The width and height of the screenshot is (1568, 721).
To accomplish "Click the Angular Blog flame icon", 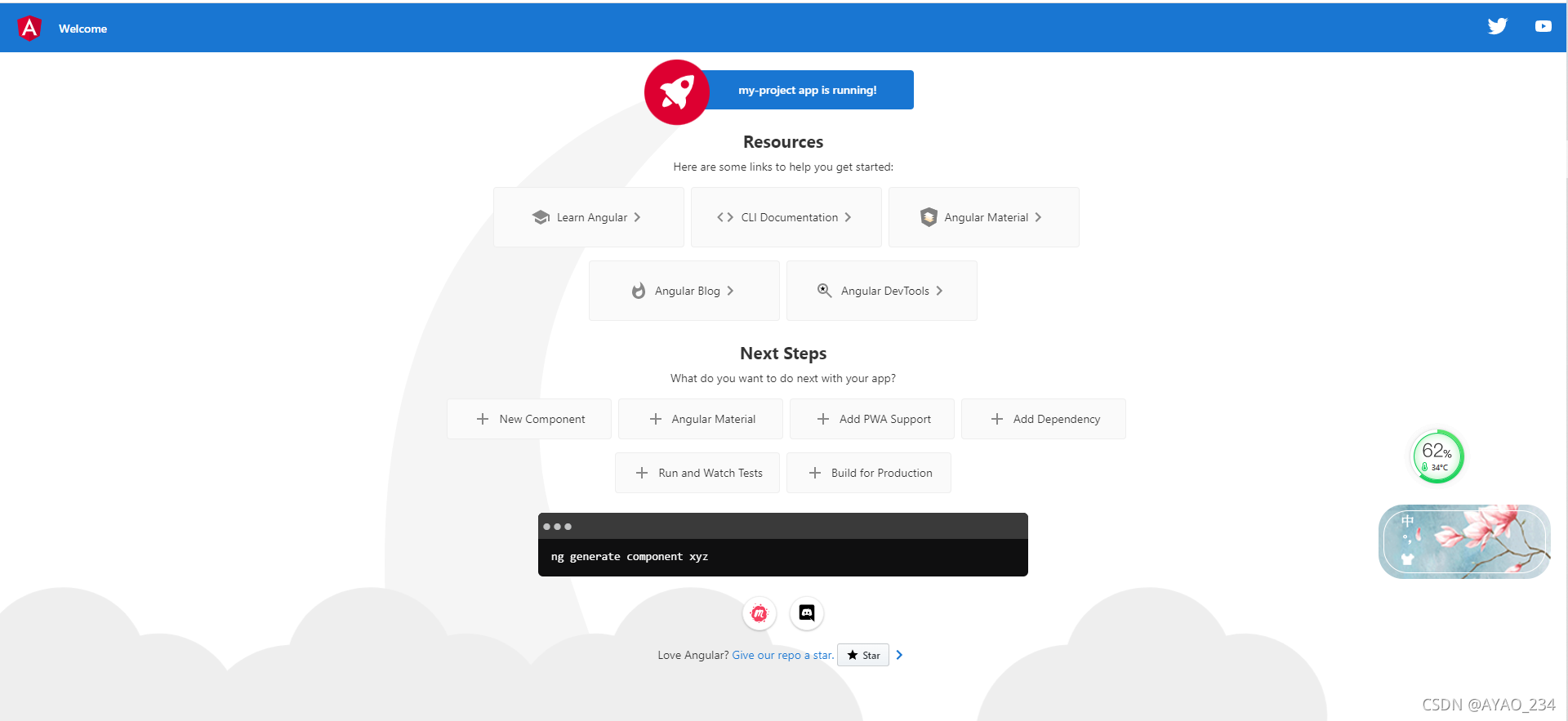I will pos(639,291).
